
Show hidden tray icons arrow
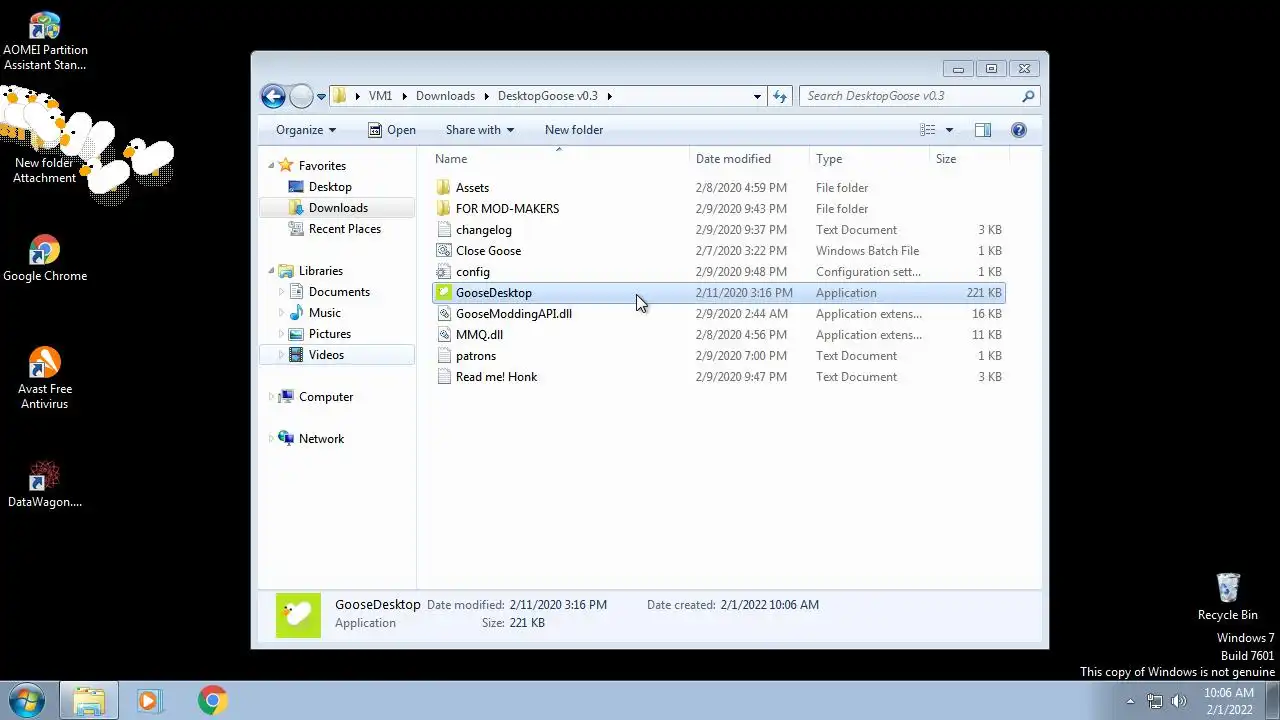[x=1130, y=701]
